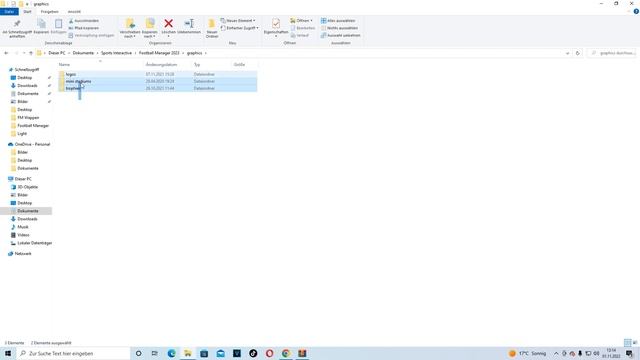Open Videos under Dieser PC
The image size is (640, 360).
(x=23, y=235)
